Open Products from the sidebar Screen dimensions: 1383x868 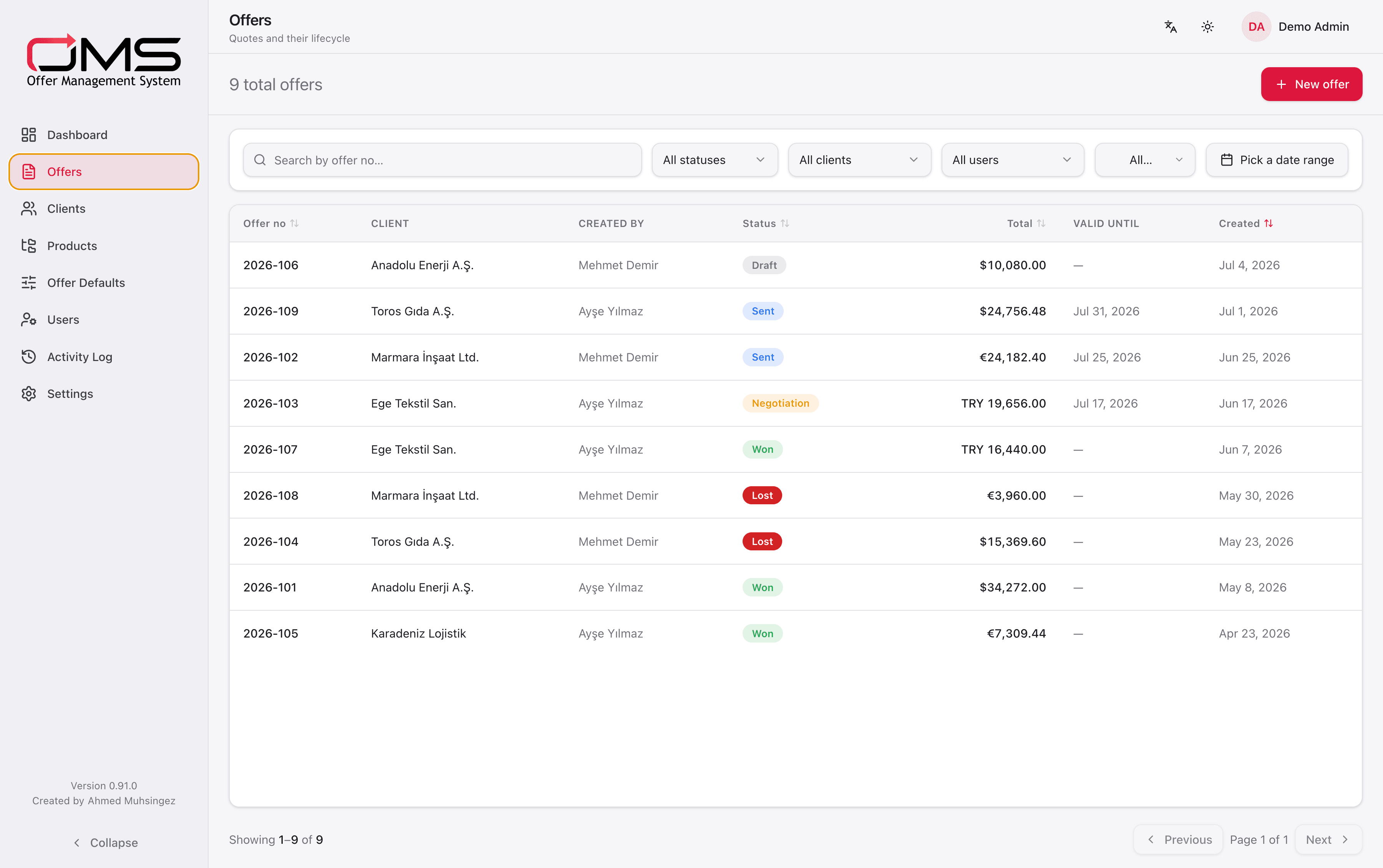coord(104,246)
